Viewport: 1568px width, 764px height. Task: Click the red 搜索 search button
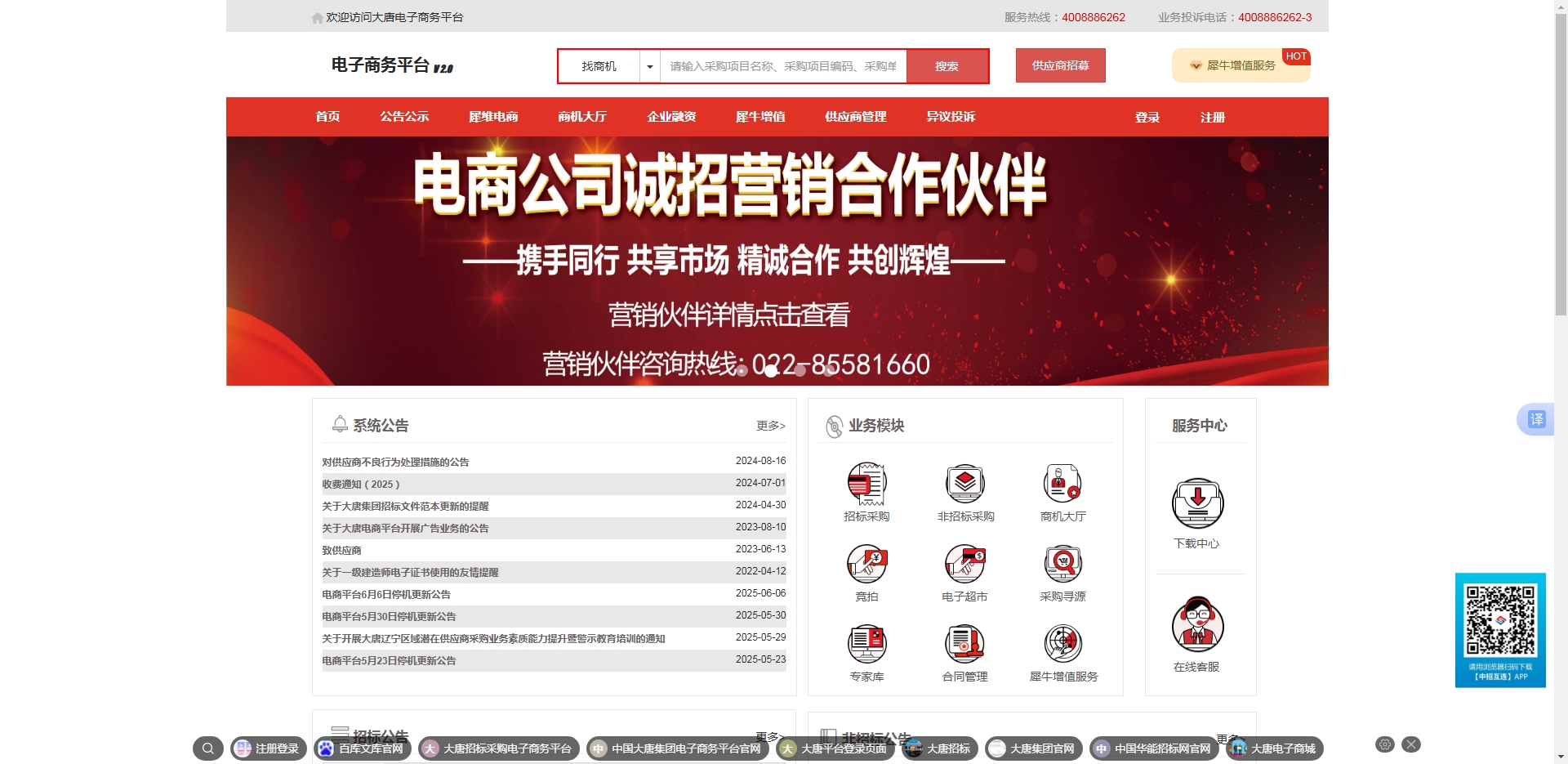pyautogui.click(x=947, y=66)
